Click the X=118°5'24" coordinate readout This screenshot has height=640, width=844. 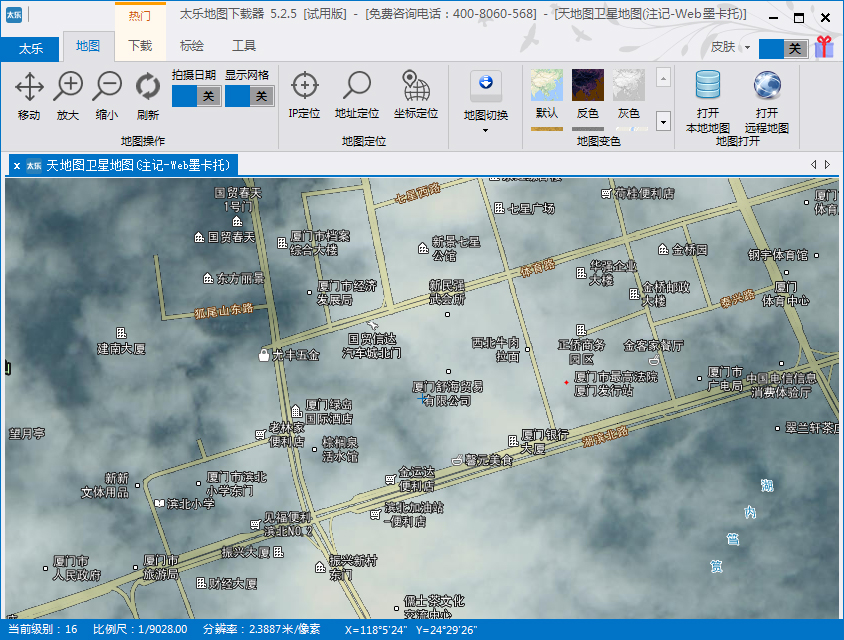tap(376, 629)
